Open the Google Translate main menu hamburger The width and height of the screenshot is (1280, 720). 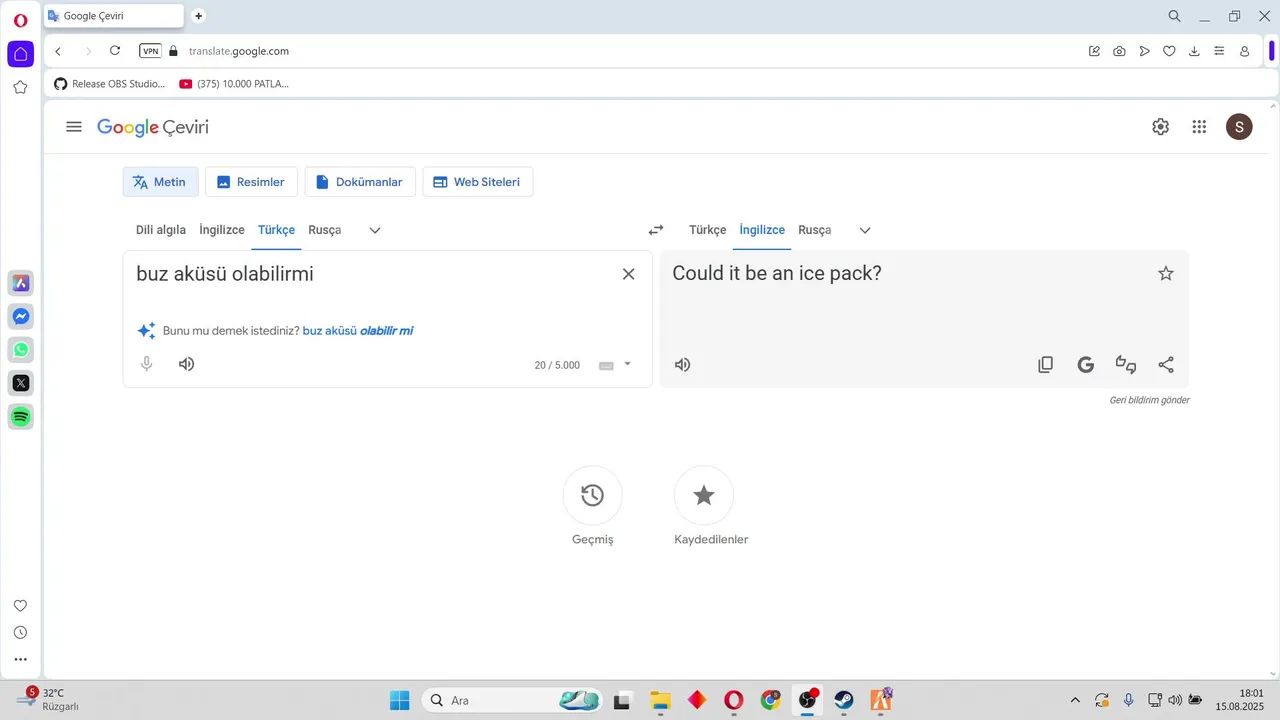pyautogui.click(x=74, y=127)
